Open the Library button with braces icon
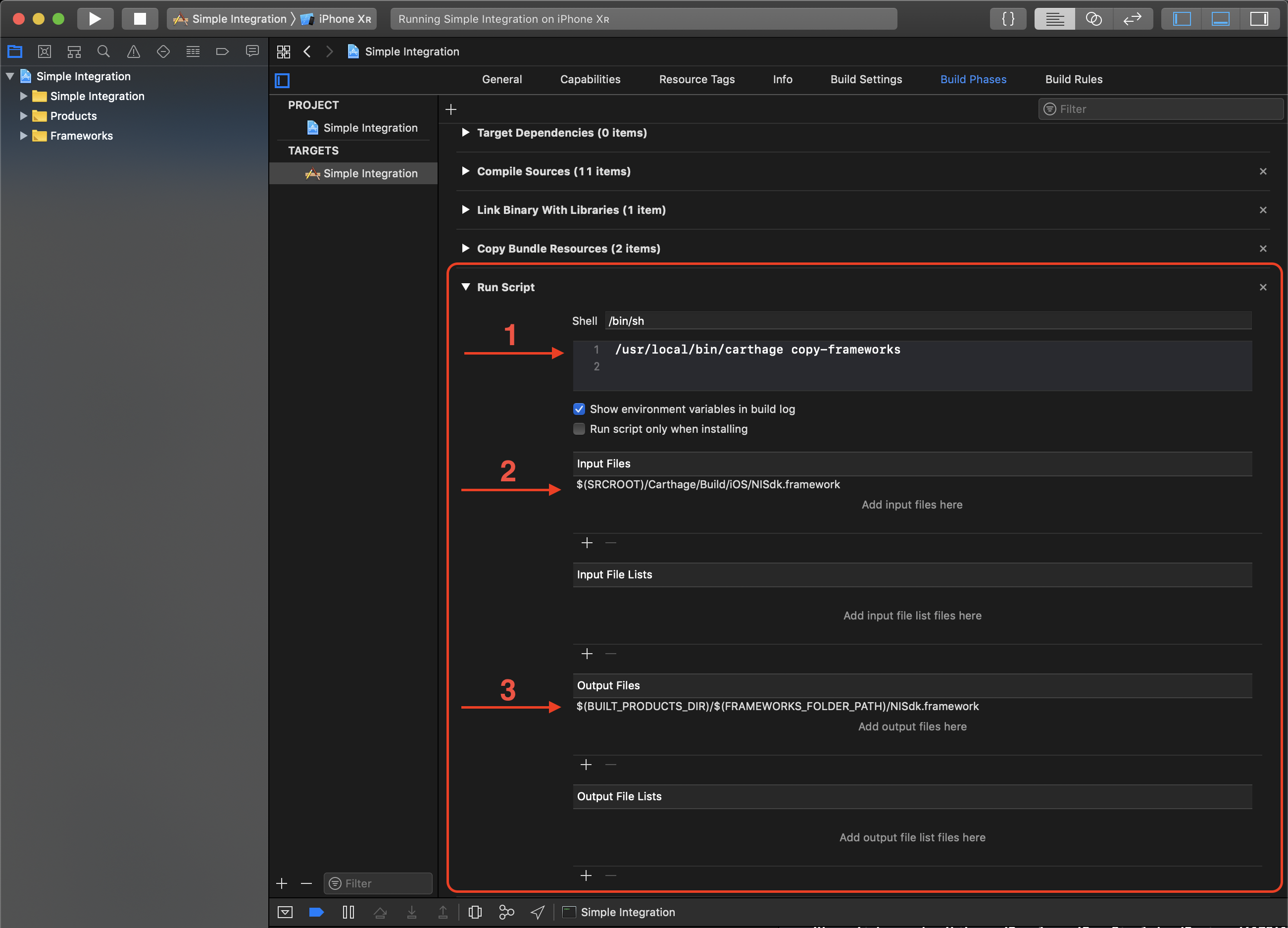1288x928 pixels. pyautogui.click(x=1008, y=19)
